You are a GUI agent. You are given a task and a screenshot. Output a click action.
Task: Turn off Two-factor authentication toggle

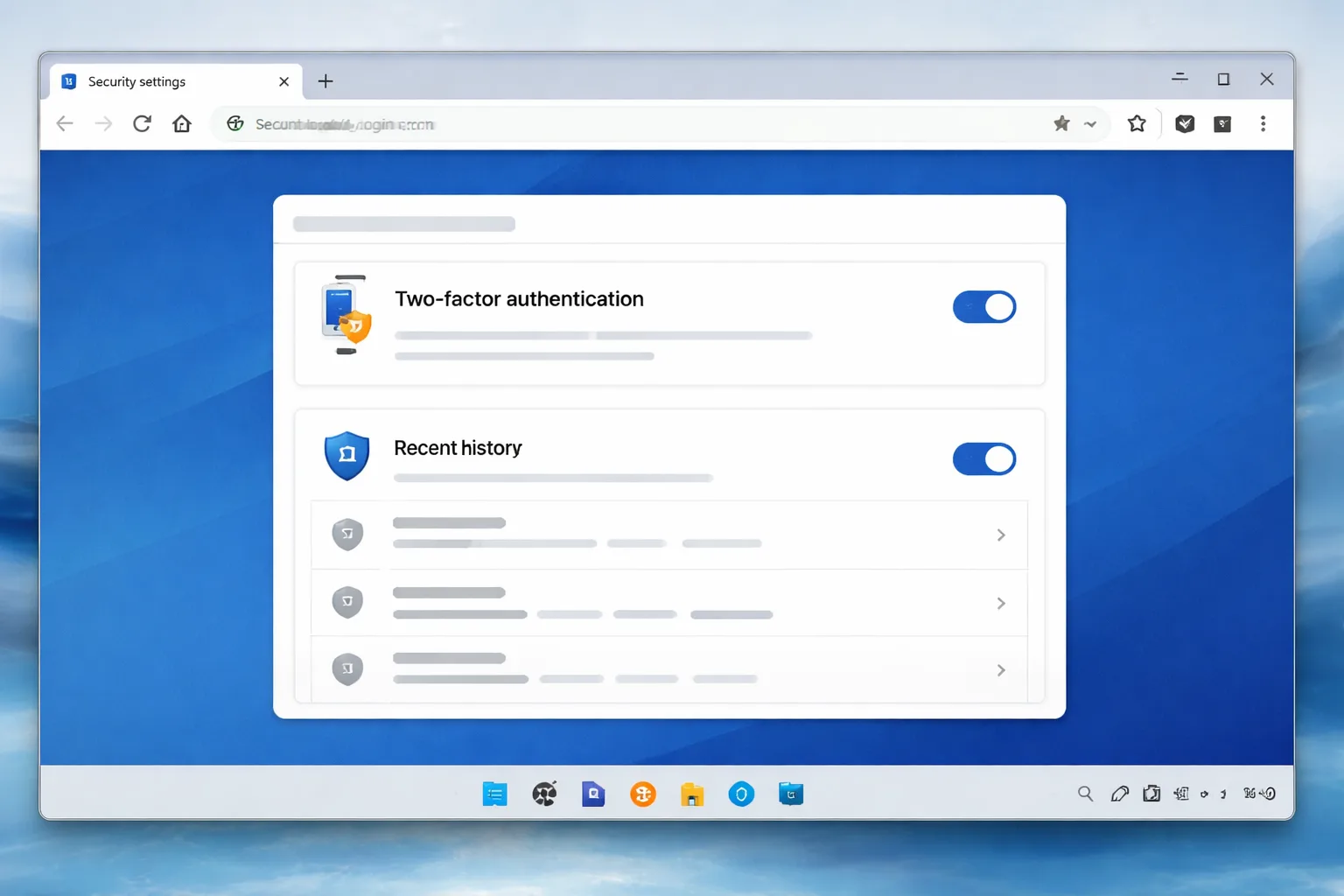[984, 307]
